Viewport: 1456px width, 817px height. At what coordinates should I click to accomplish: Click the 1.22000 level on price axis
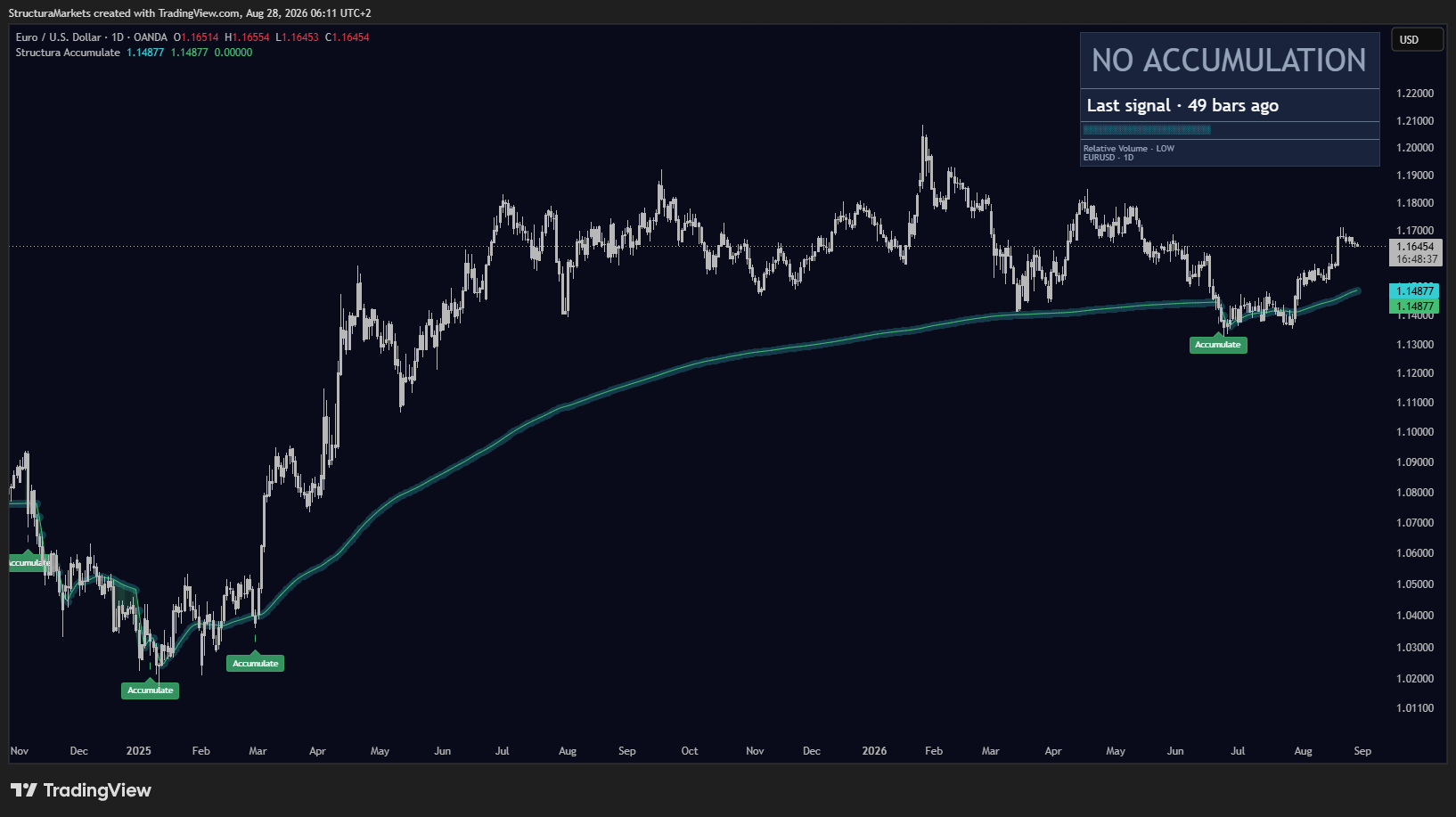tap(1415, 94)
